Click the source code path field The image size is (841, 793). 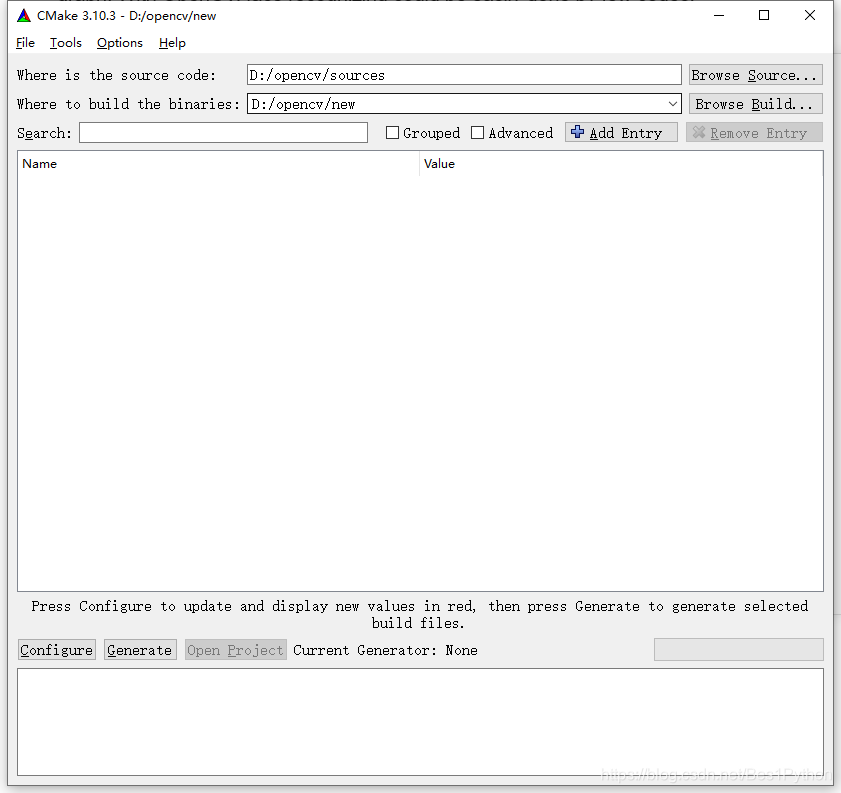(464, 75)
